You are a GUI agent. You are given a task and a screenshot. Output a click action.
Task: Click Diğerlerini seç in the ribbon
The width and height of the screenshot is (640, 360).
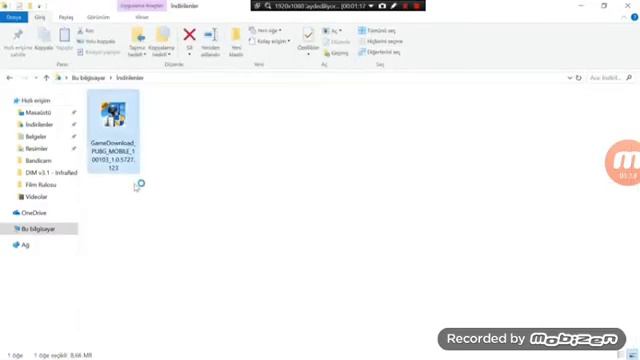coord(379,52)
